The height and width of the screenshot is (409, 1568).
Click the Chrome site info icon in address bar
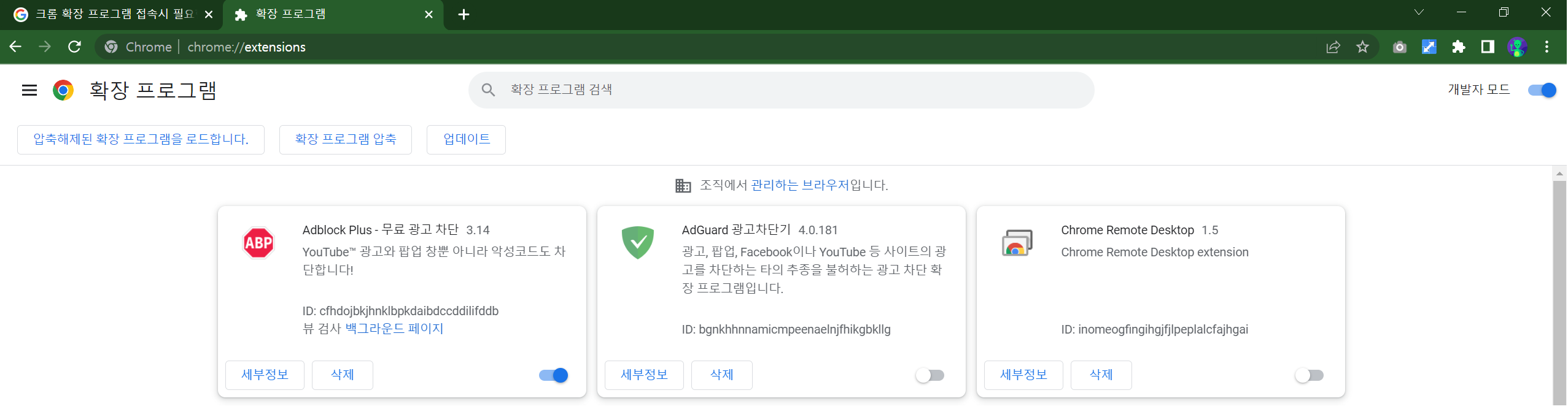point(111,47)
